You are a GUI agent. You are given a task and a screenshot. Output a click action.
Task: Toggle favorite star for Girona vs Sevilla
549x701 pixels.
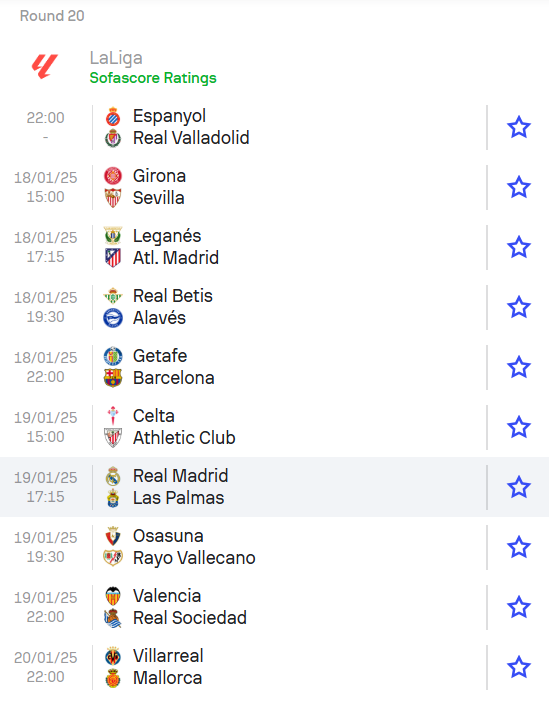[x=519, y=187]
